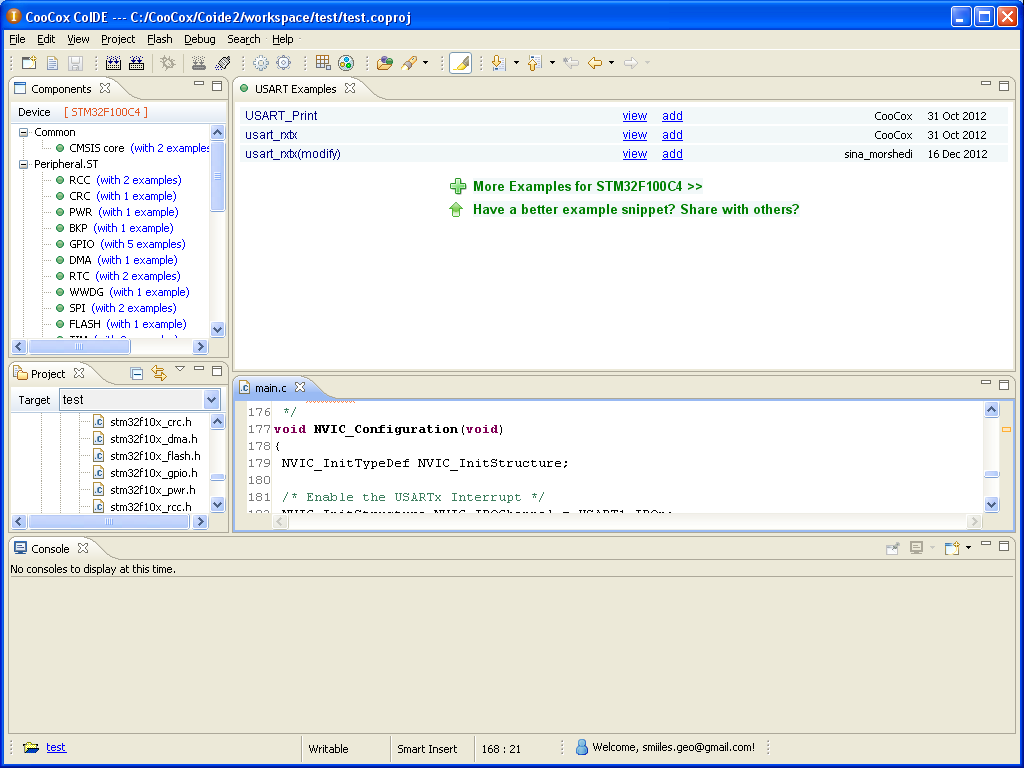The height and width of the screenshot is (768, 1024).
Task: Minimize the Components panel
Action: (x=199, y=84)
